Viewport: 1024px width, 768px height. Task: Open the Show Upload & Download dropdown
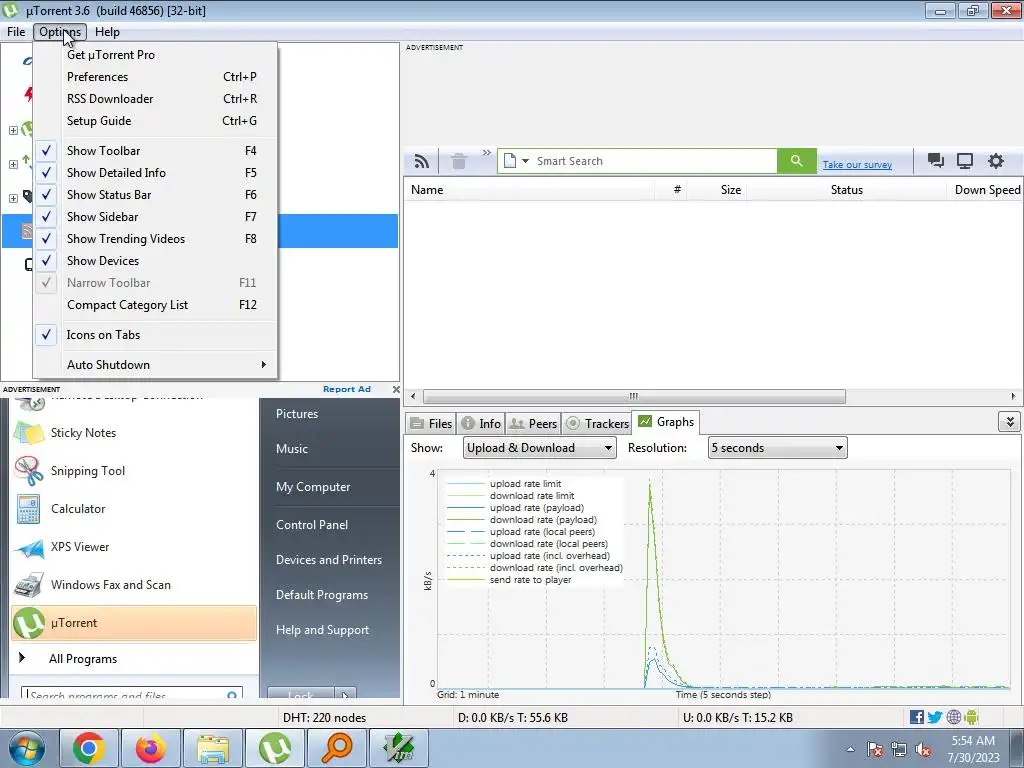[x=539, y=448]
